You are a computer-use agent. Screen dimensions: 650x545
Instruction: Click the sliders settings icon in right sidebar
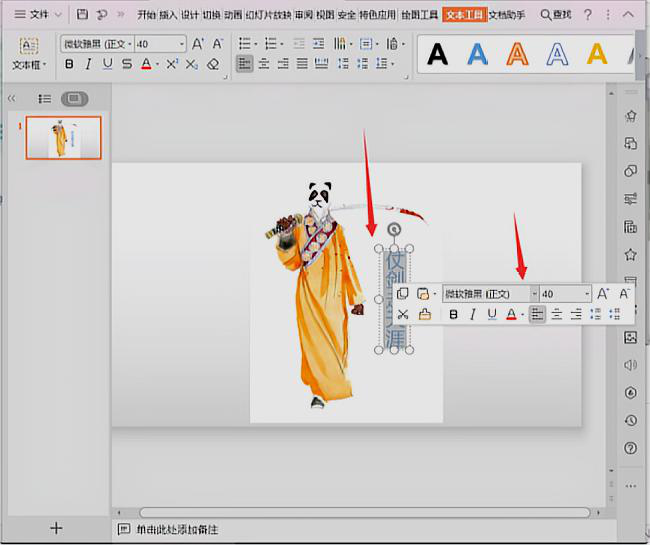[631, 199]
